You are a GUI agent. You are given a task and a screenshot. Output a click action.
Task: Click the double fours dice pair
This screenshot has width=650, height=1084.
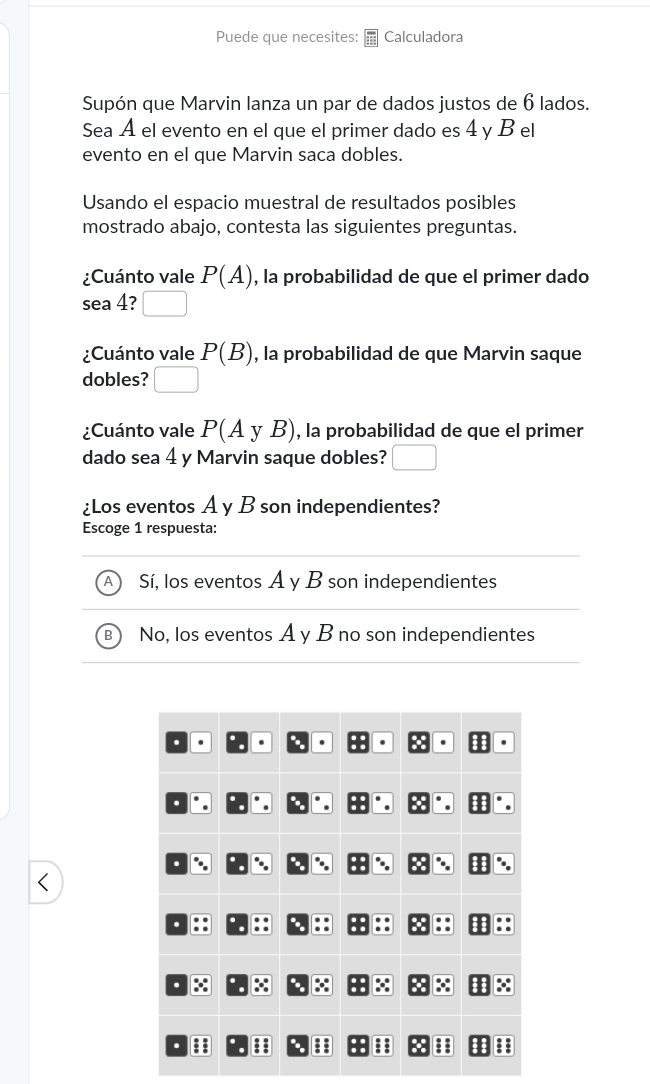click(x=370, y=924)
